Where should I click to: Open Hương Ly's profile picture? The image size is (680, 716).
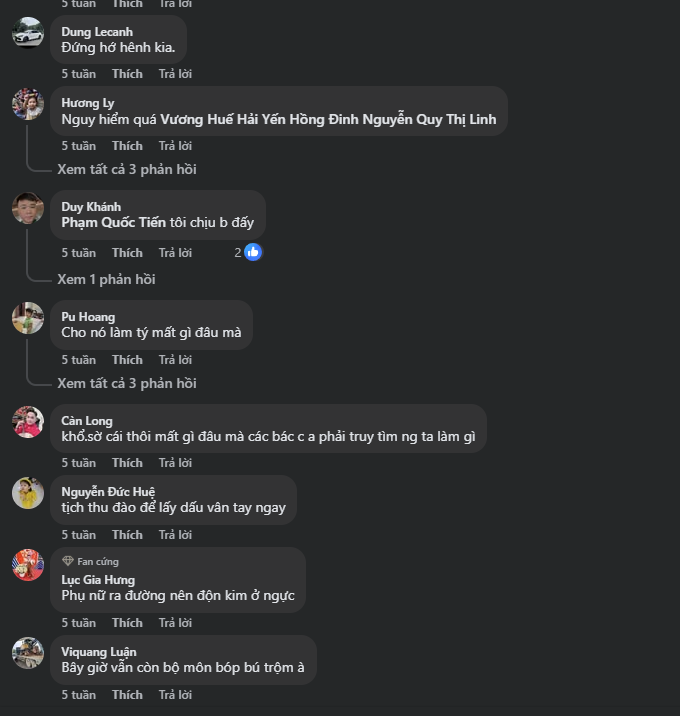28,104
